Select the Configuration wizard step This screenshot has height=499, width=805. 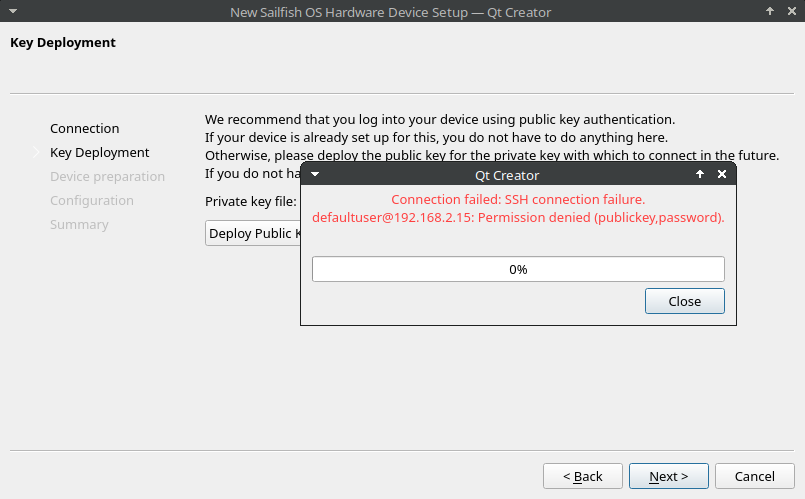click(x=91, y=200)
